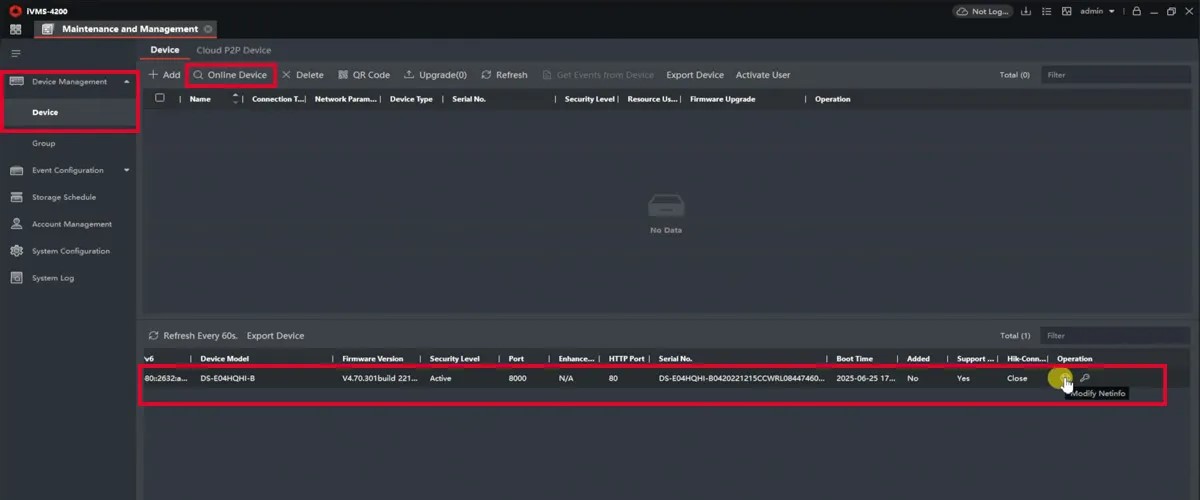Click the Activate User button

tap(763, 75)
